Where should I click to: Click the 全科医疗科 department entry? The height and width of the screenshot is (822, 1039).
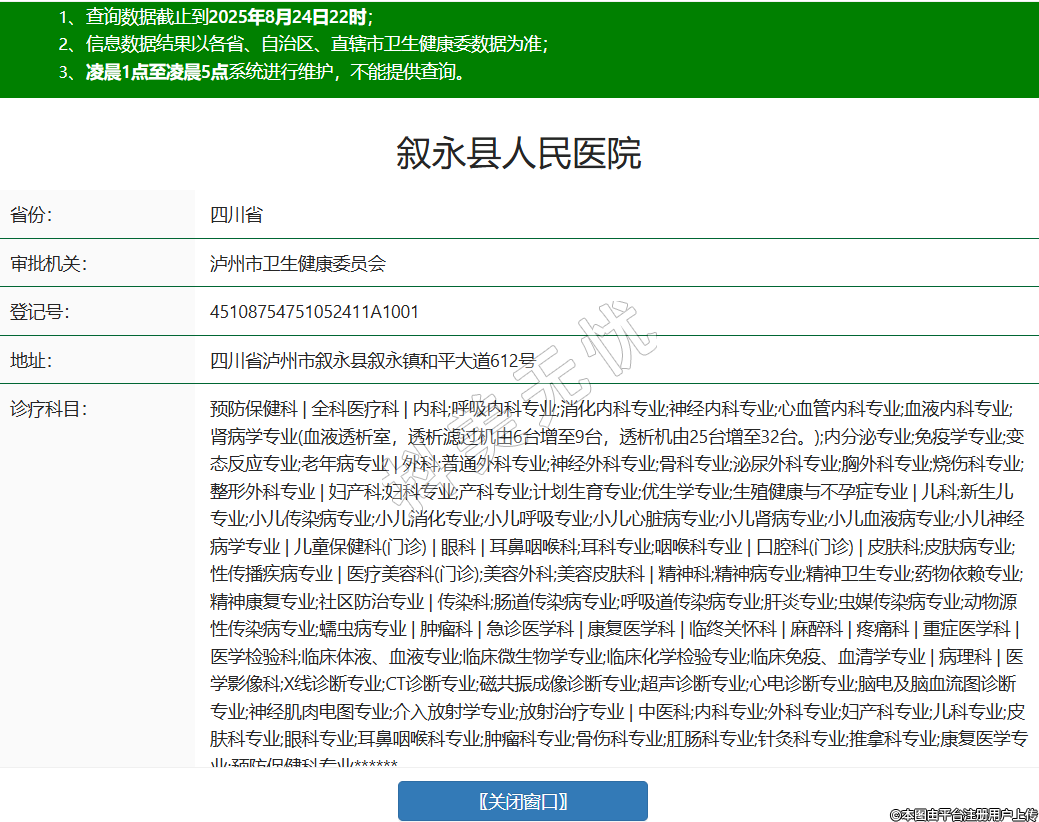coord(356,409)
